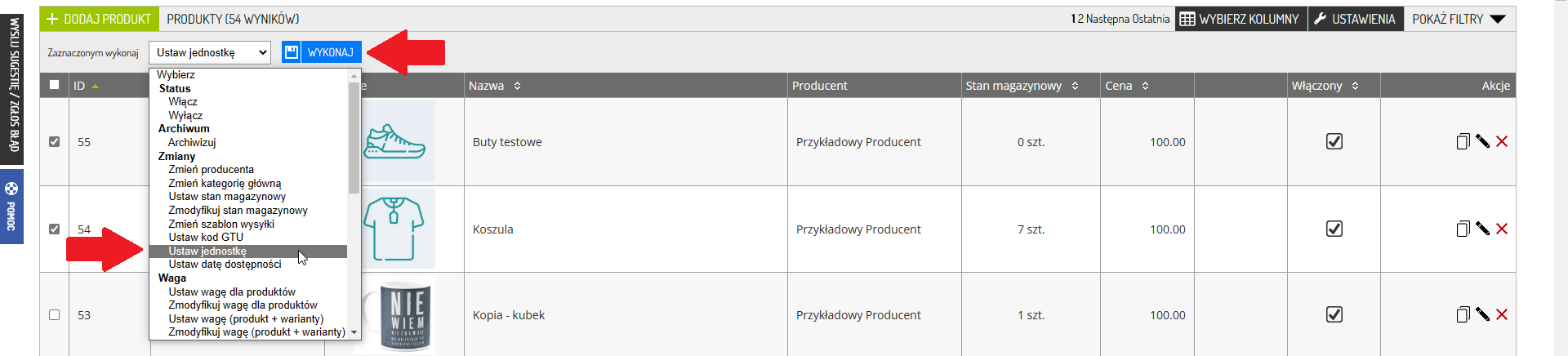The image size is (1568, 356).
Task: Click the dropdown list scrollbar thumb
Action: [x=354, y=136]
